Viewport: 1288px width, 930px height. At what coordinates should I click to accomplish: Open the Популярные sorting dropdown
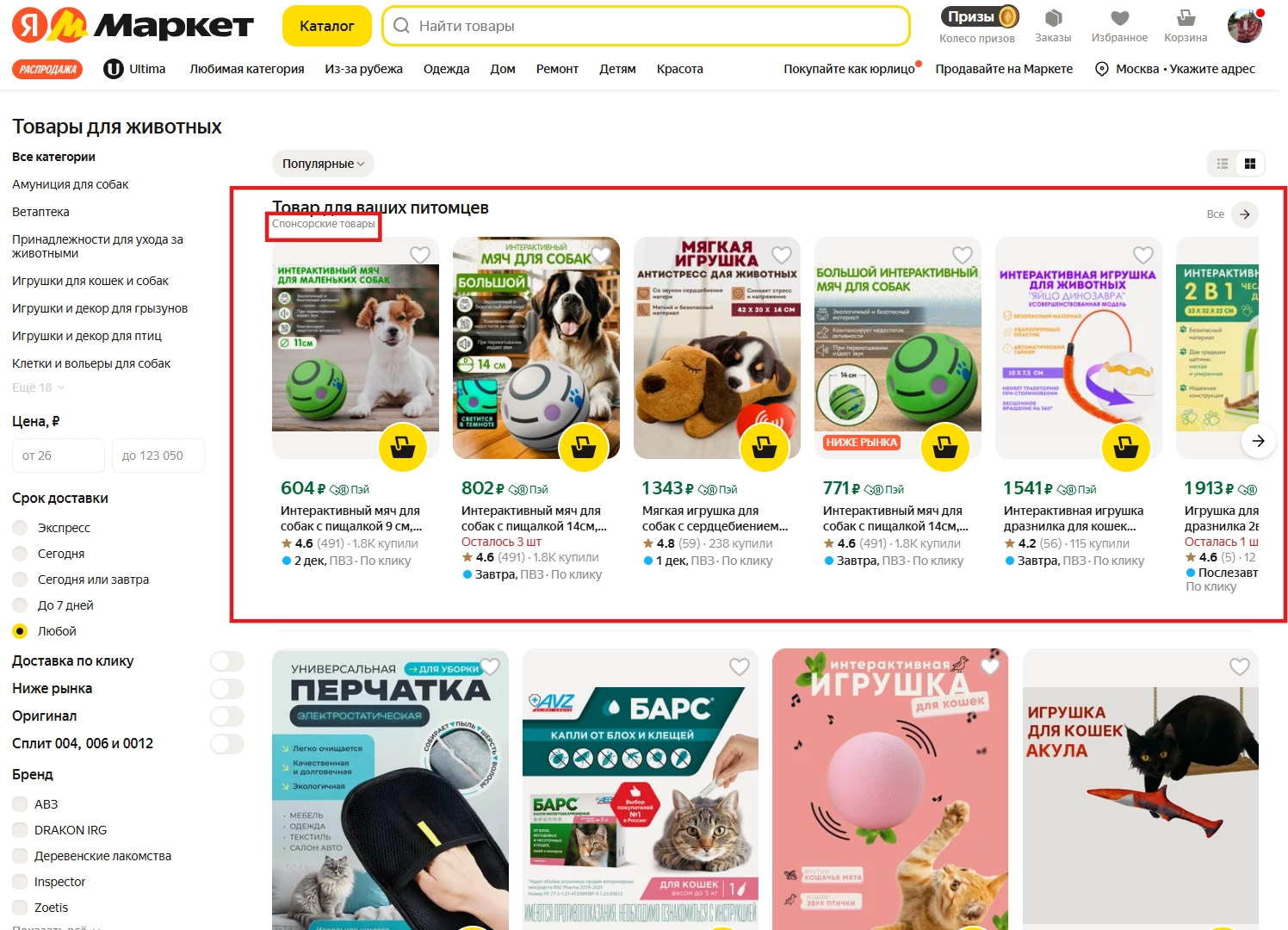(323, 164)
